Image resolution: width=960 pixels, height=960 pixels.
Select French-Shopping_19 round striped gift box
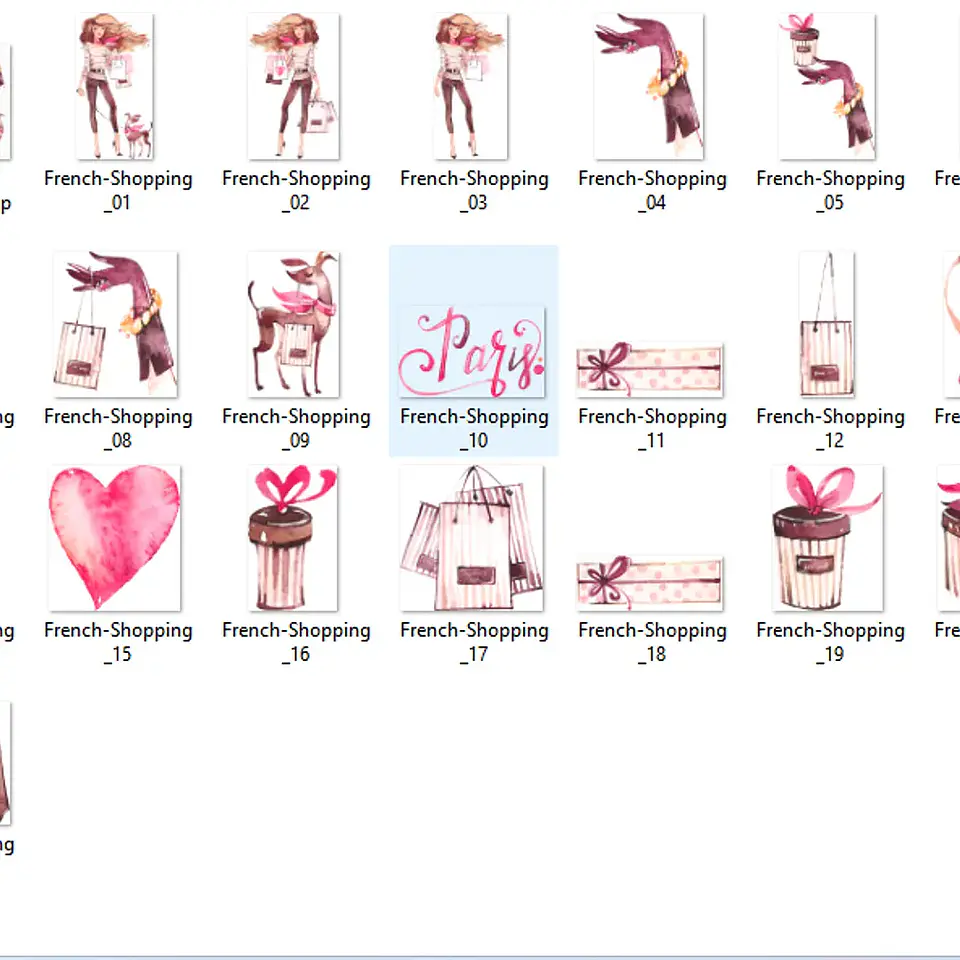point(827,538)
